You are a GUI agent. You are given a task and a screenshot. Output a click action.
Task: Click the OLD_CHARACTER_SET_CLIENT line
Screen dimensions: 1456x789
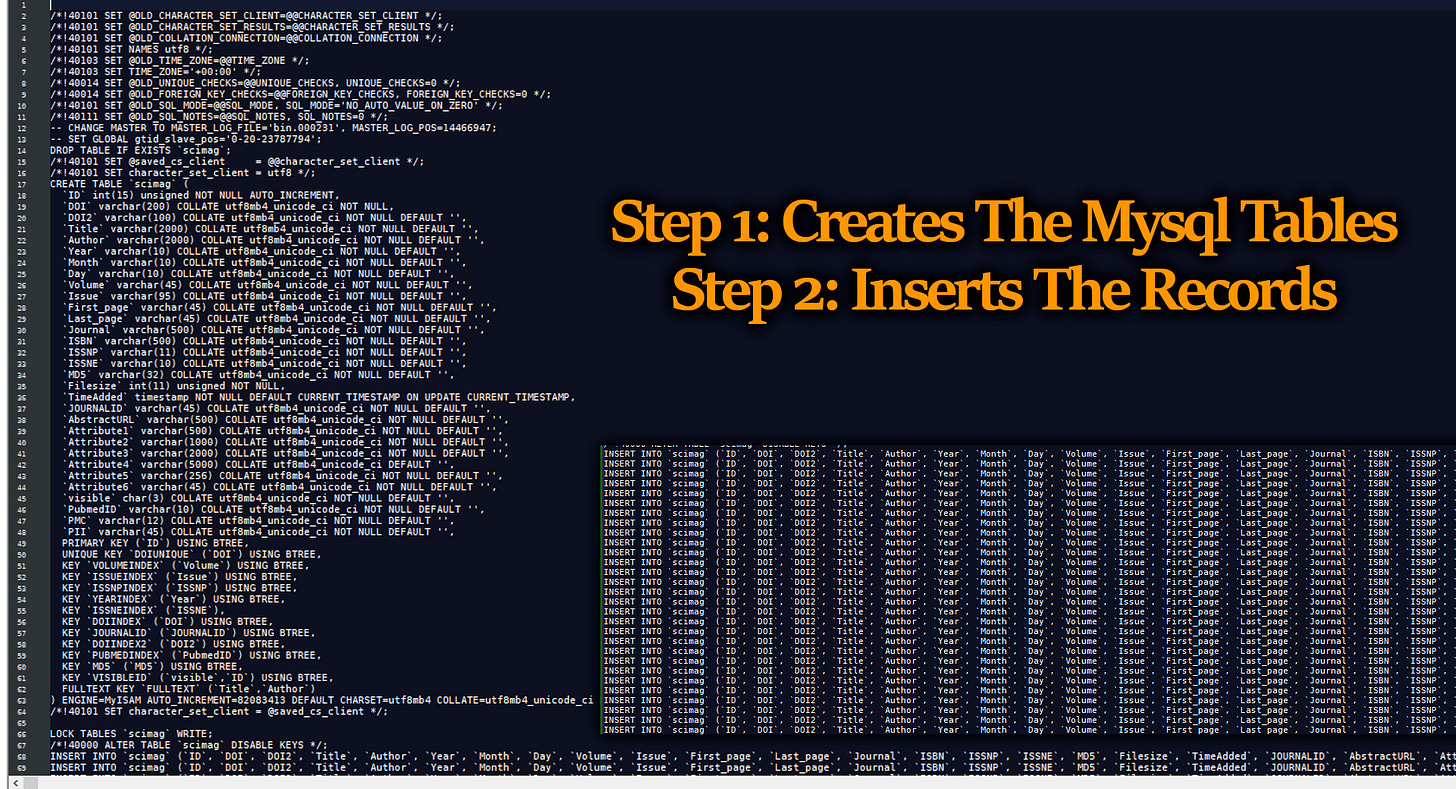point(247,16)
